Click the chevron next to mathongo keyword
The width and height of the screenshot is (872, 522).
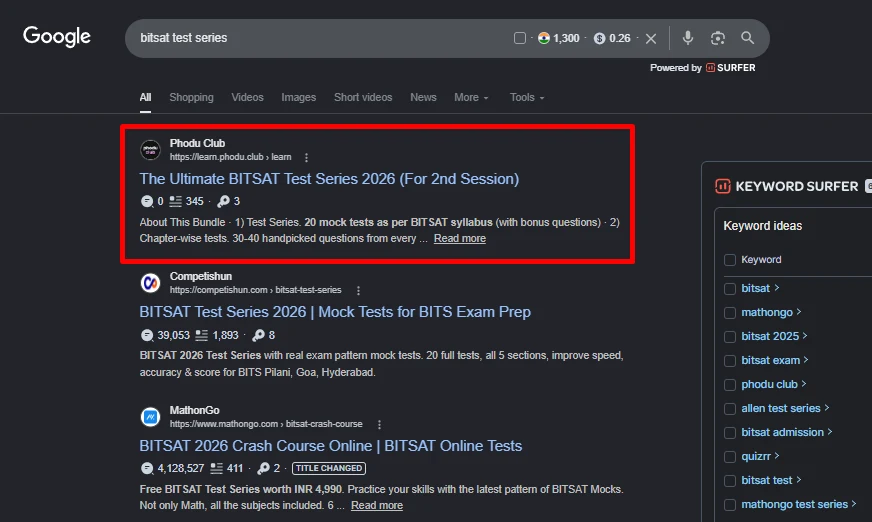[x=799, y=312]
